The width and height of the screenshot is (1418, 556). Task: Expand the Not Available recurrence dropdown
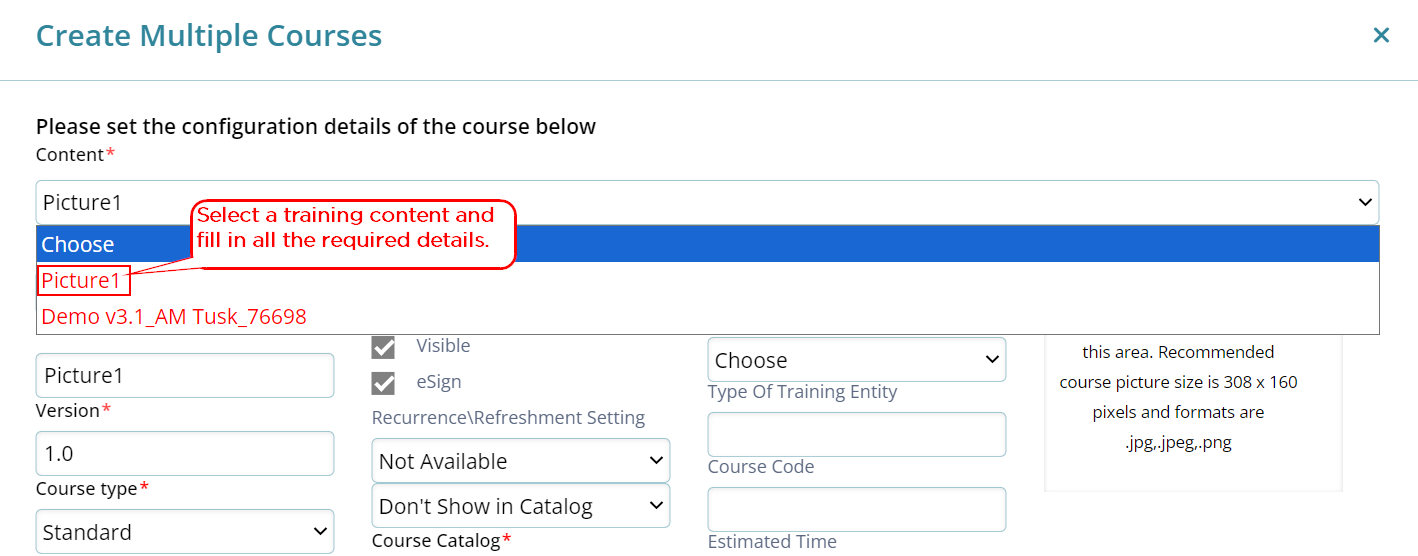coord(521,461)
